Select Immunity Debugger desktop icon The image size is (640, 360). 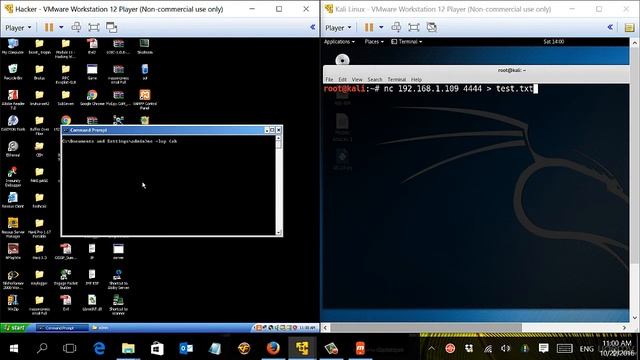pos(13,177)
